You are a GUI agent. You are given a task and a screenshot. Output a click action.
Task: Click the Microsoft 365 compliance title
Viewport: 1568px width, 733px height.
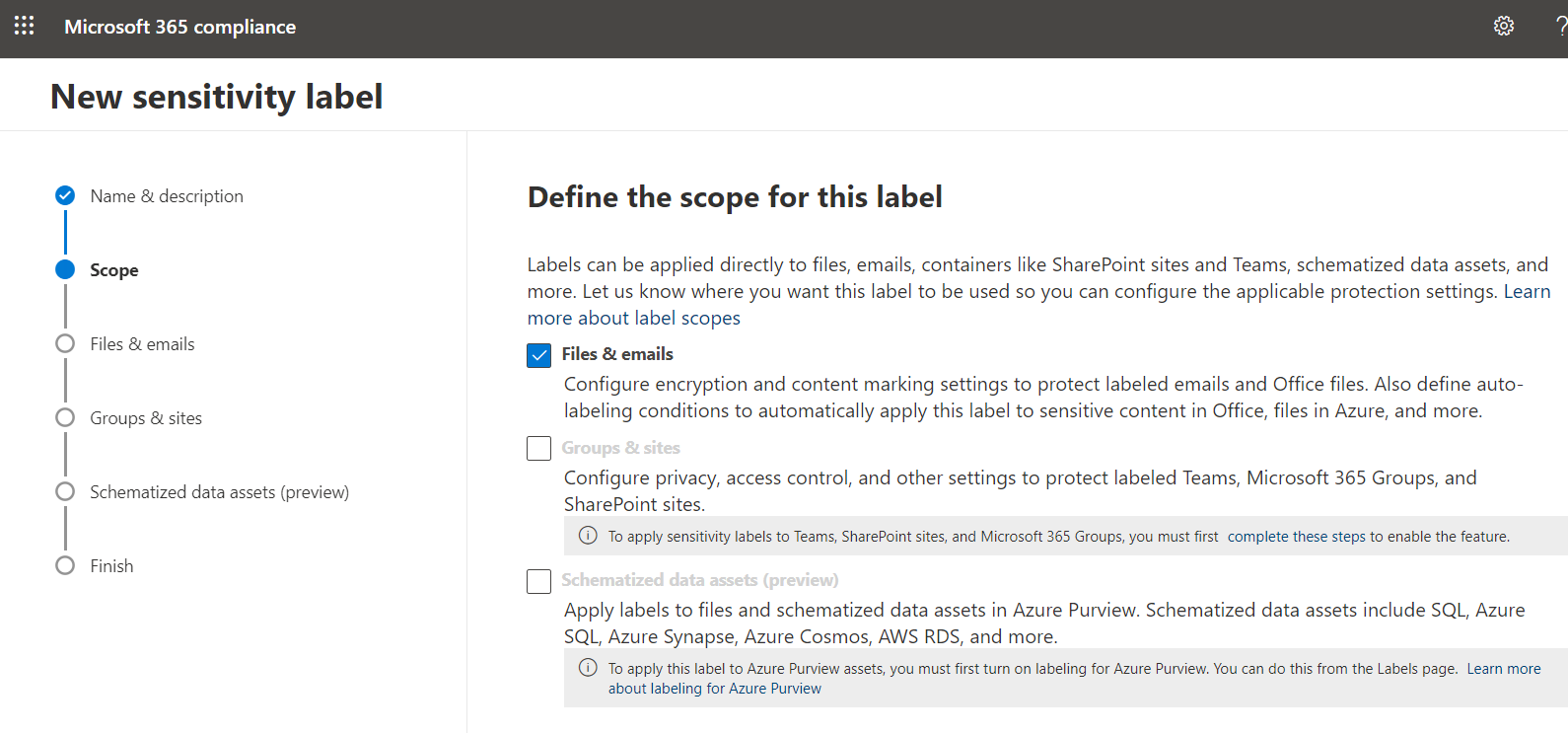pos(179,27)
